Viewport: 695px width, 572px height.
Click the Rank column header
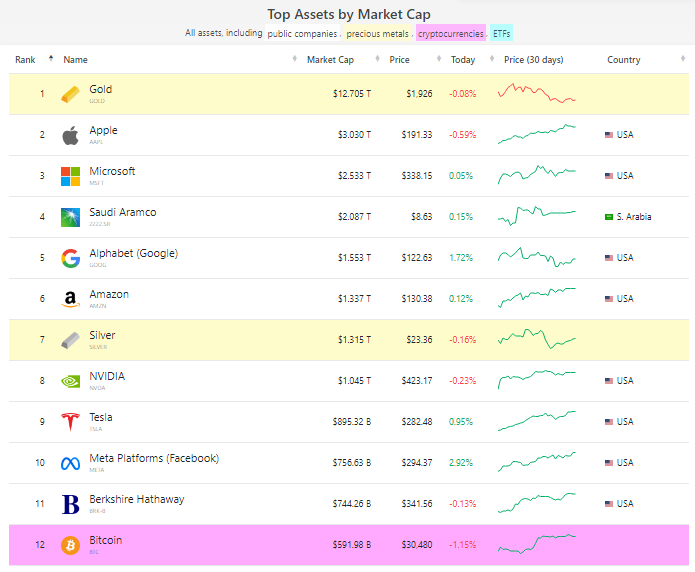(25, 60)
